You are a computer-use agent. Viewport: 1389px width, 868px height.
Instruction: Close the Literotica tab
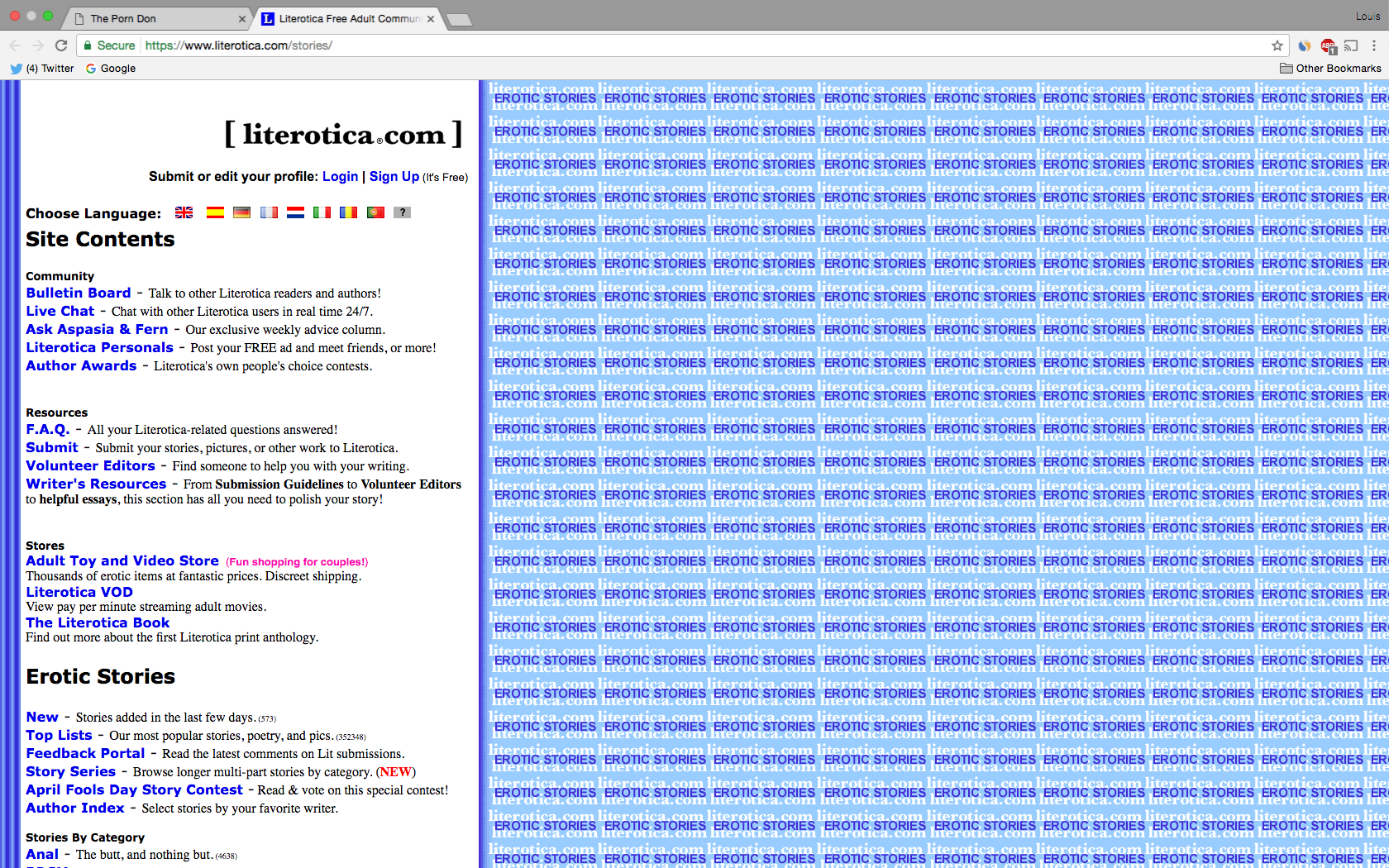pyautogui.click(x=431, y=18)
